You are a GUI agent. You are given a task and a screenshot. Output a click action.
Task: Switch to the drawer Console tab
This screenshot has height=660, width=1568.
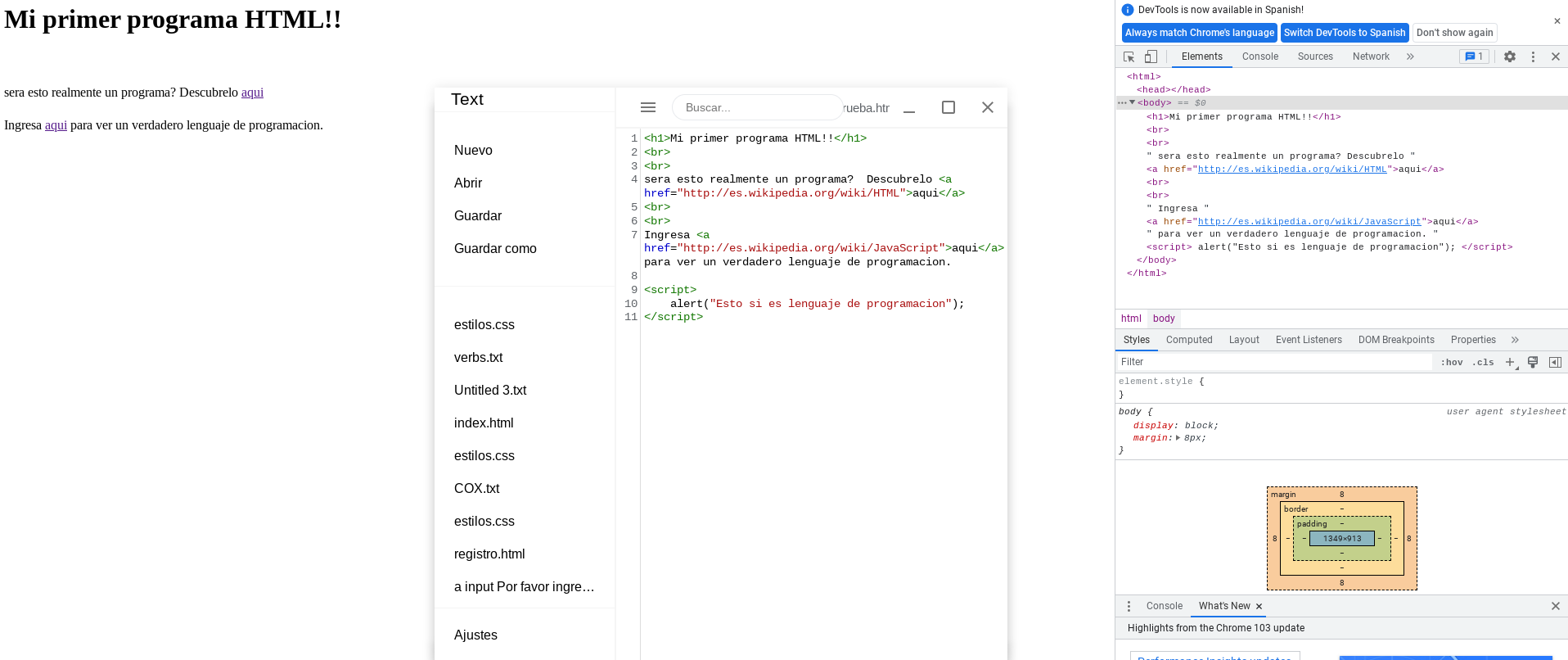[x=1164, y=606]
